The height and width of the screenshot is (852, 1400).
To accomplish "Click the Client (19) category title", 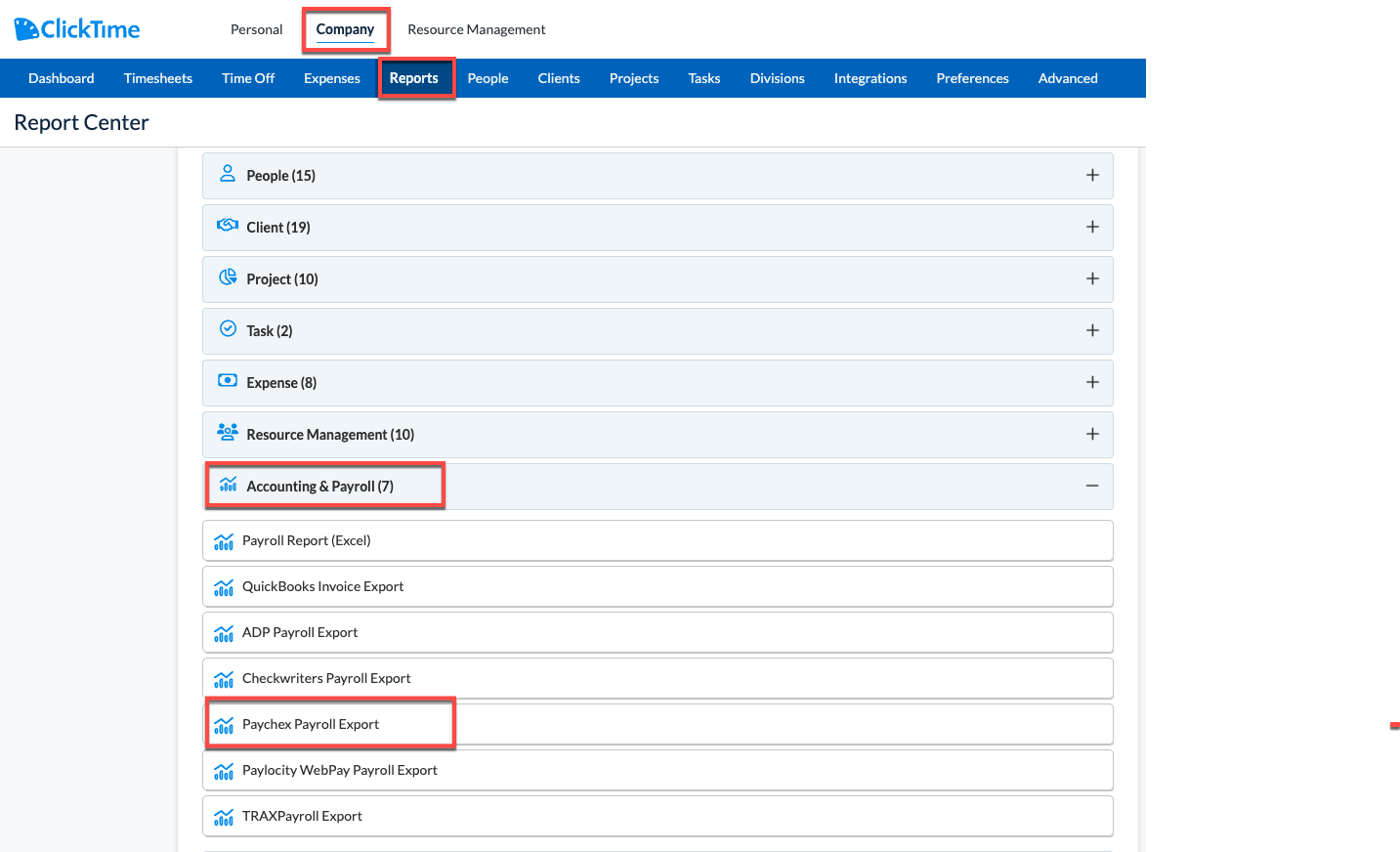I will click(278, 228).
